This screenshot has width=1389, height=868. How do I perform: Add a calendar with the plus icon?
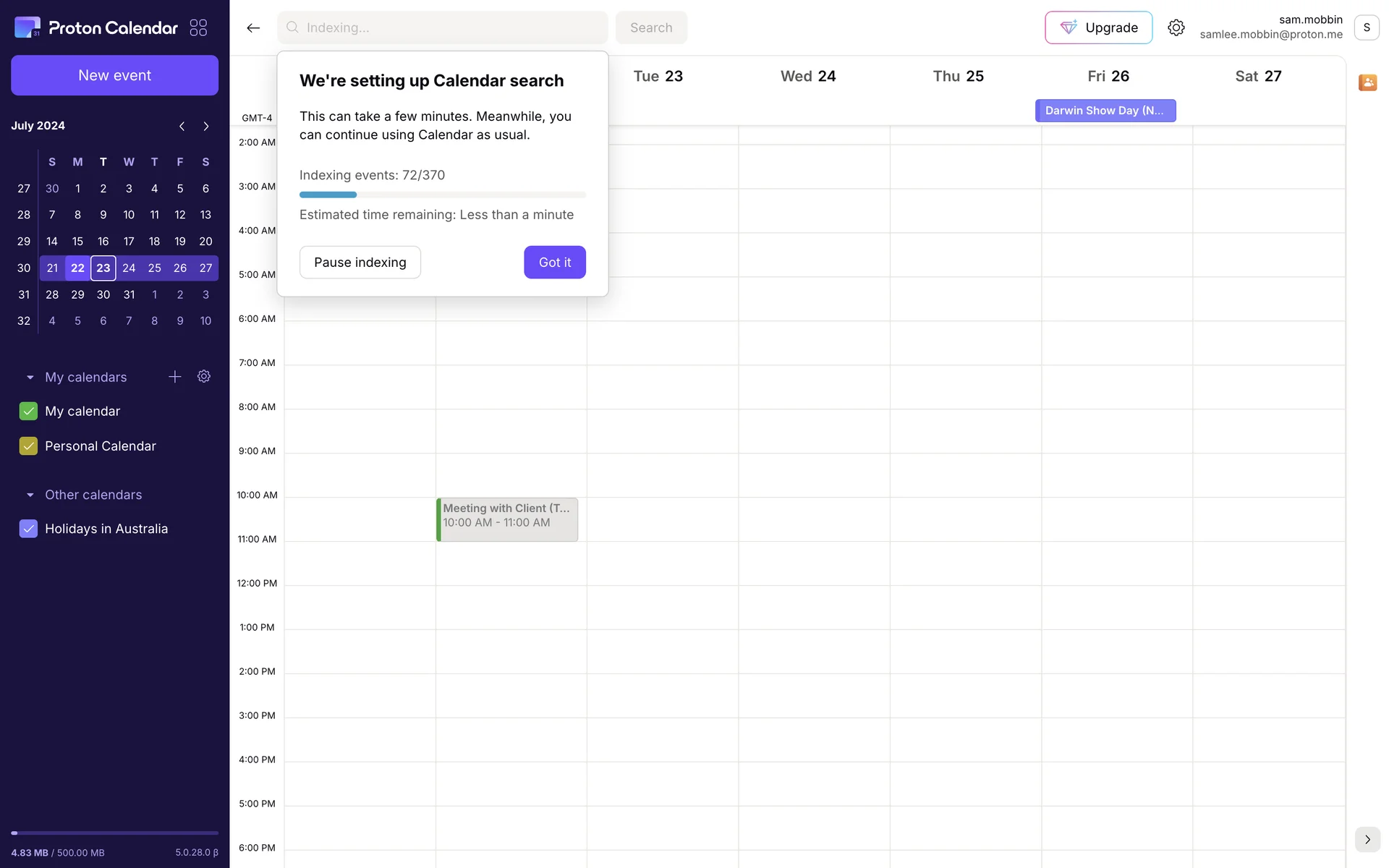[x=174, y=376]
